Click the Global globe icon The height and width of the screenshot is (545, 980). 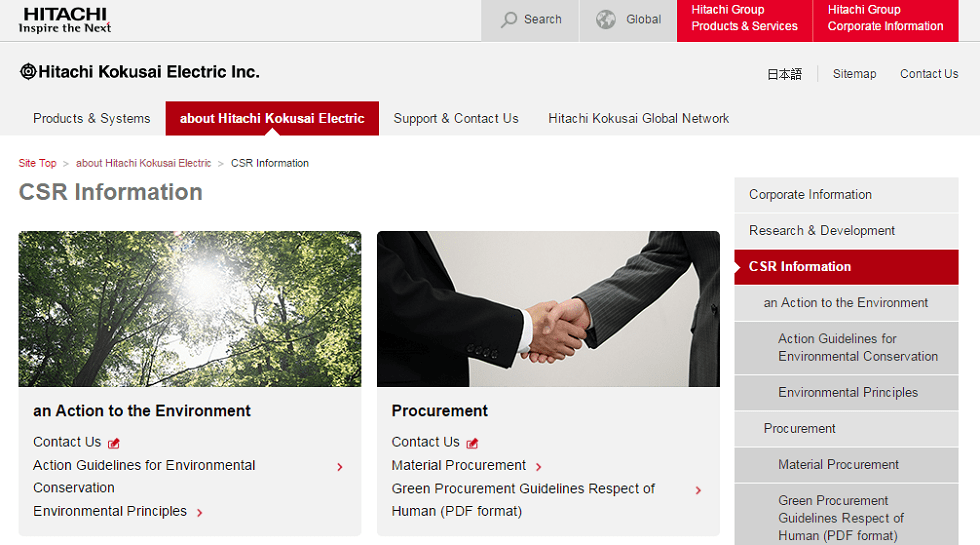point(606,19)
